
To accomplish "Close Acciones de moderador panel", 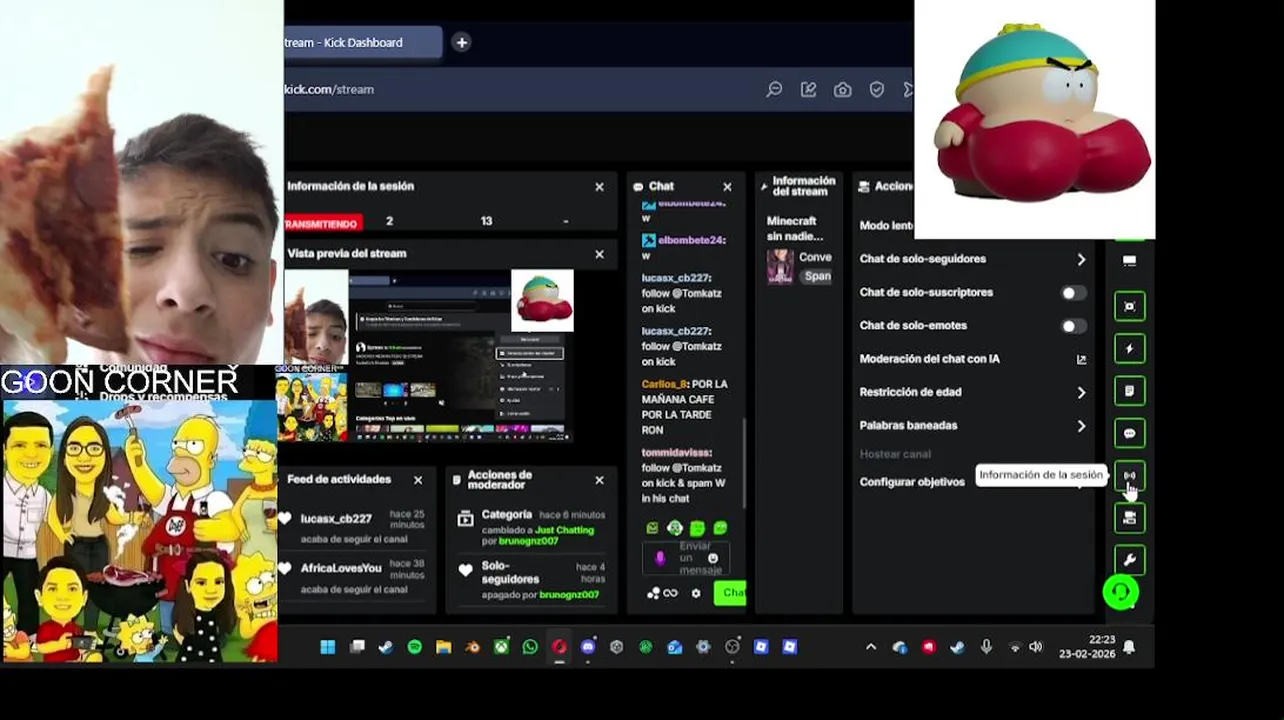I will tap(599, 480).
